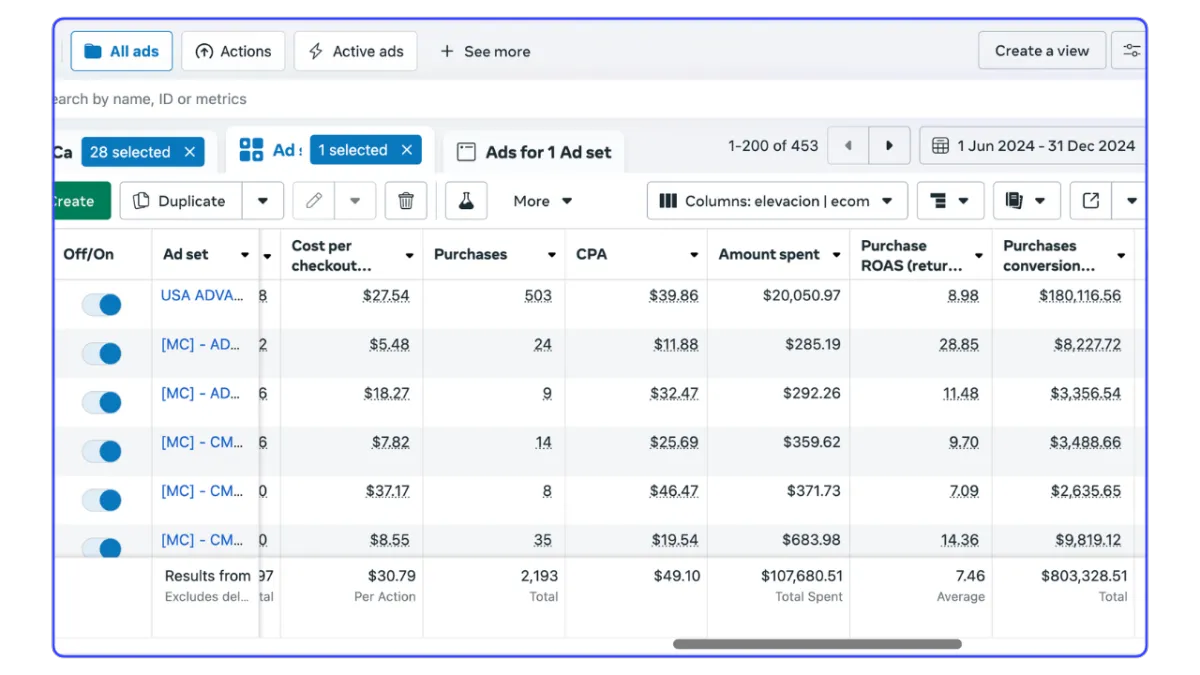
Task: Open the date range 1 Jun 2024 - 31 Dec 2024
Action: pyautogui.click(x=1033, y=146)
